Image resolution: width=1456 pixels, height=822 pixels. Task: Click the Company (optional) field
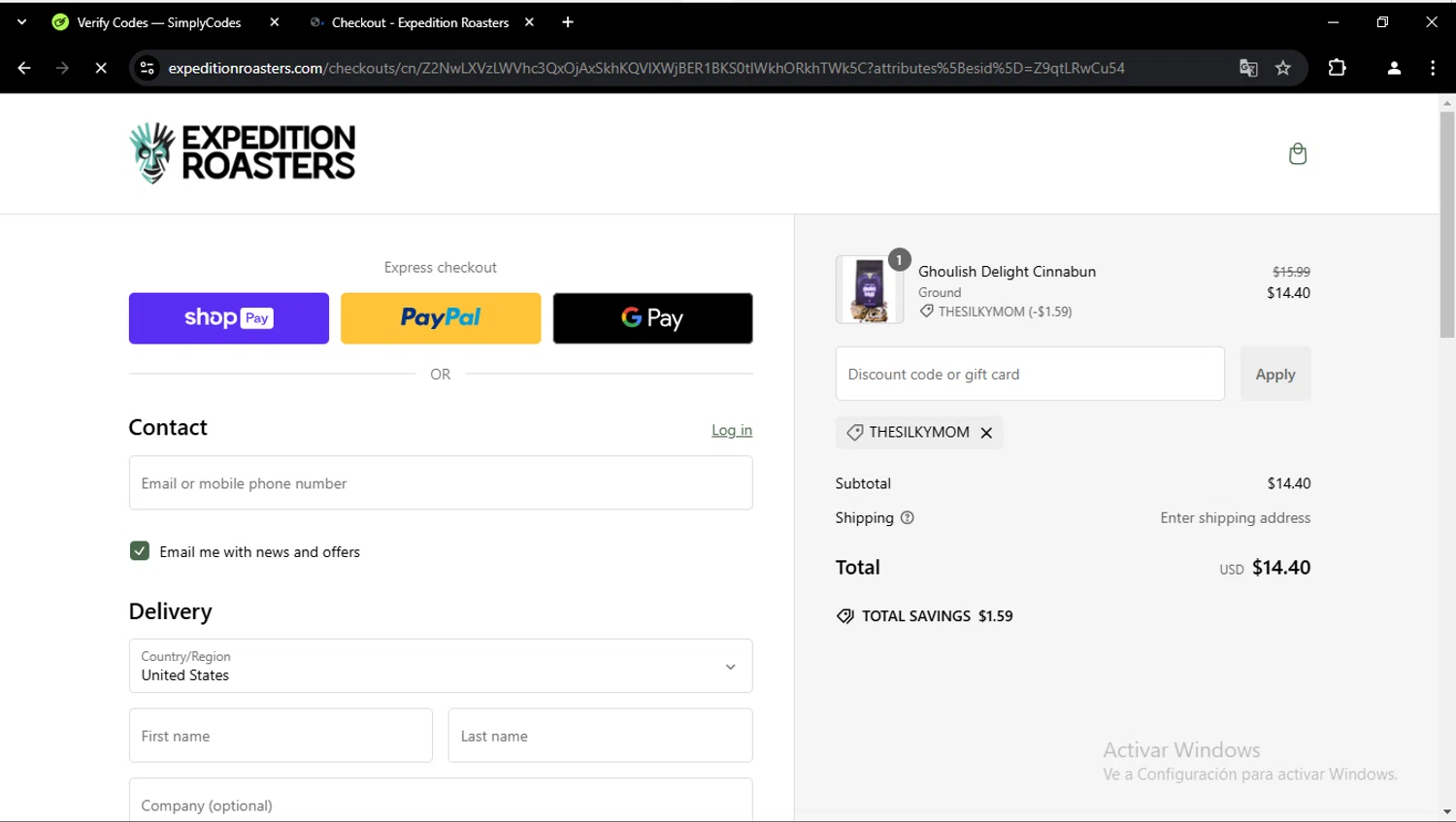[441, 801]
